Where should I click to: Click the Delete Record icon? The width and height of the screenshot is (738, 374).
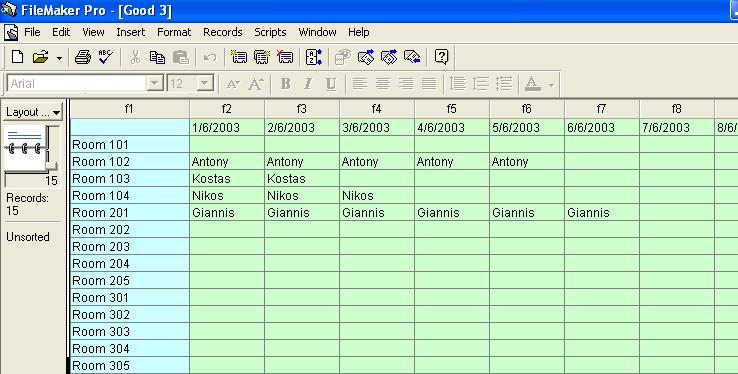[285, 57]
